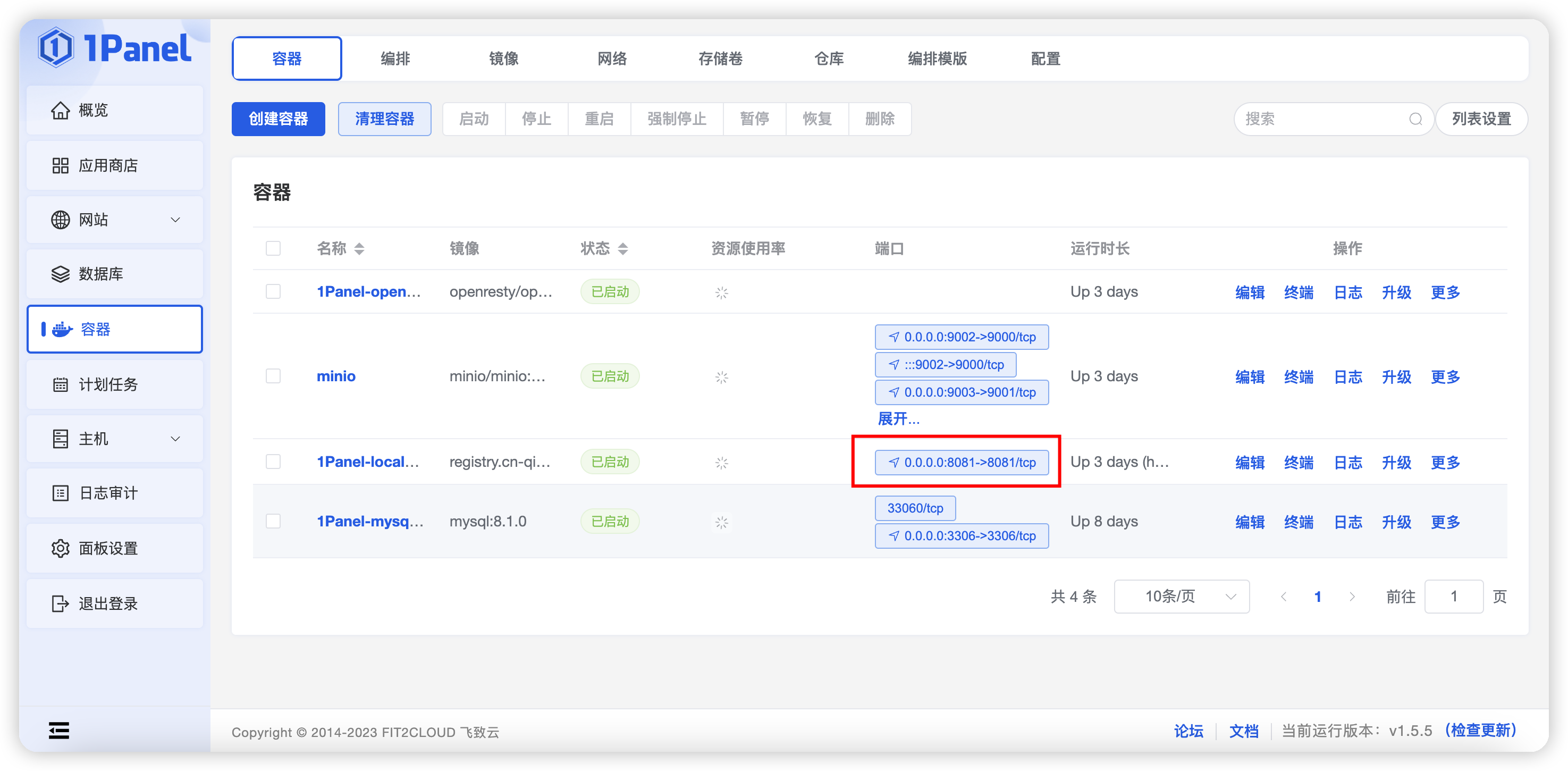Screen dimensions: 1568x771
Task: Switch to the 镜像 tab
Action: tap(504, 58)
